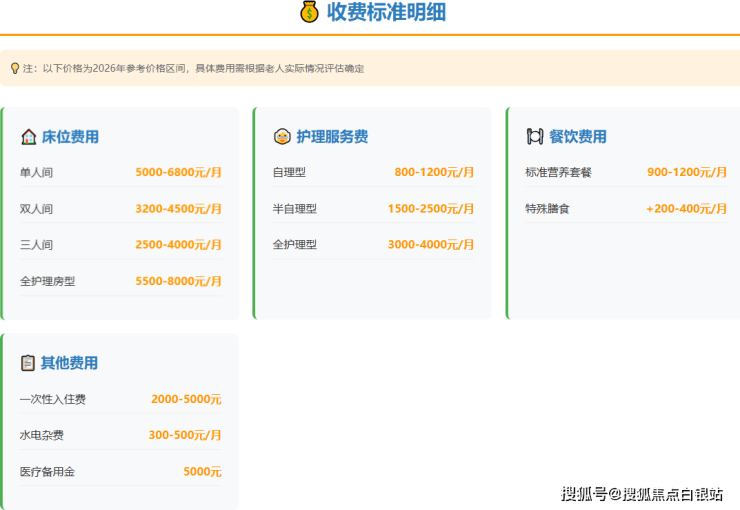This screenshot has width=740, height=510.
Task: Click the nurse face icon by 护理服务费
Action: (281, 137)
